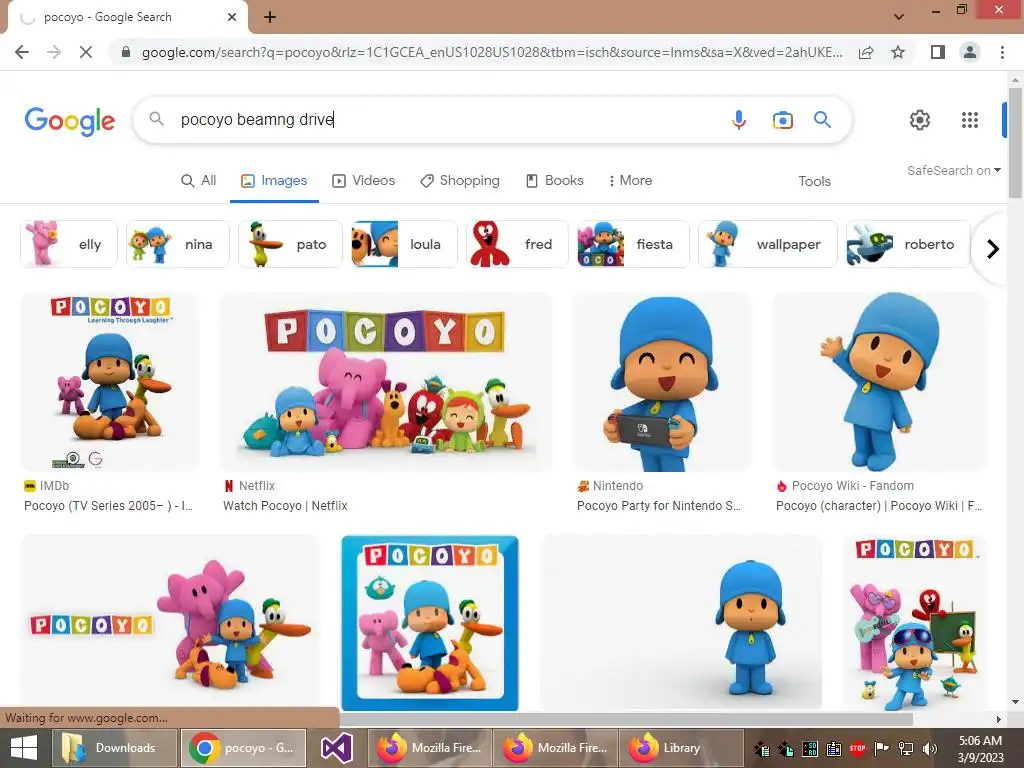Open Visual Studio from the taskbar
This screenshot has width=1024, height=768.
point(338,748)
